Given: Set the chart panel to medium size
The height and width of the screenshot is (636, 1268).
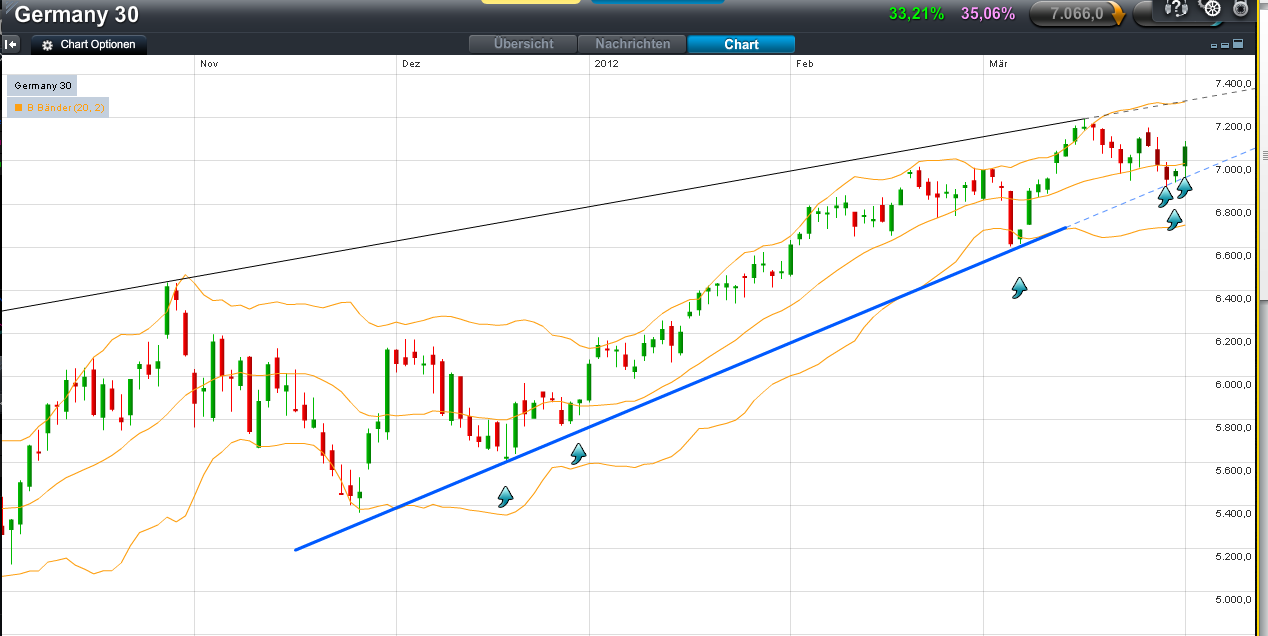Looking at the screenshot, I should [1225, 45].
